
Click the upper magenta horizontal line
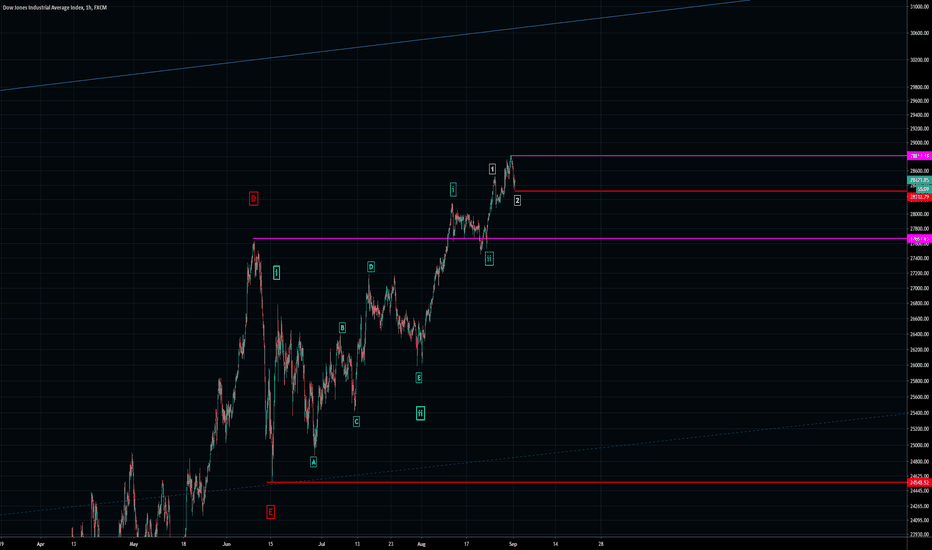709,156
